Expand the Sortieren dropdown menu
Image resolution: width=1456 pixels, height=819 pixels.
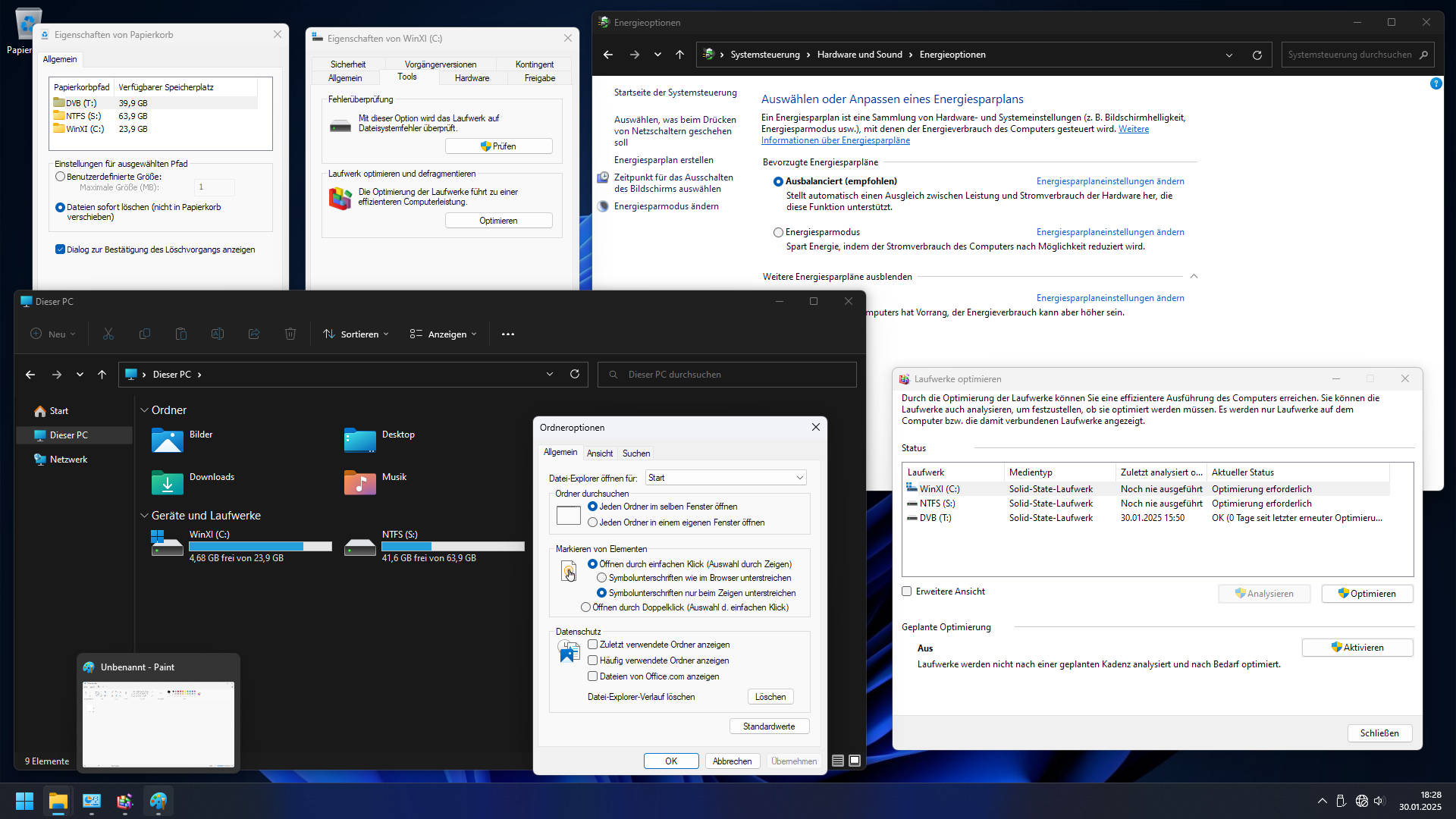point(356,334)
